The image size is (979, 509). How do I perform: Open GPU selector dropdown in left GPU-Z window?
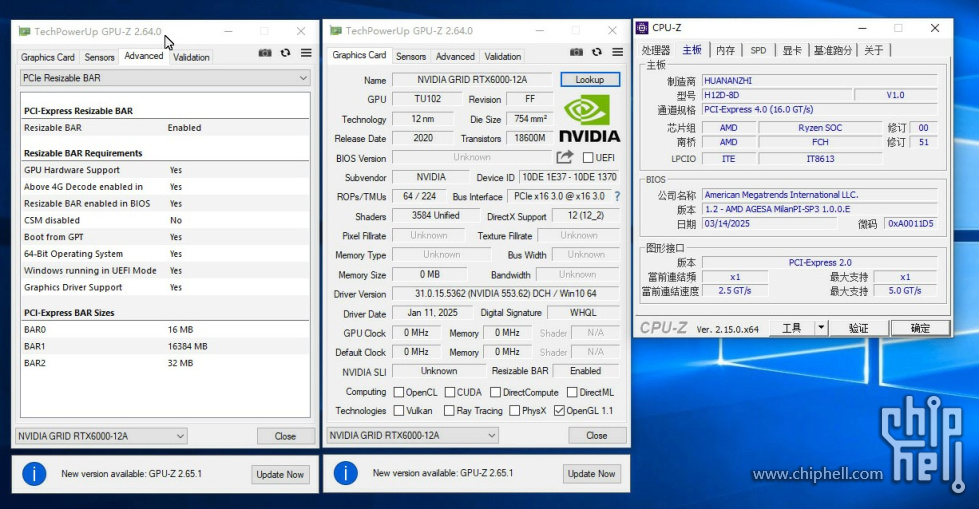coord(101,436)
